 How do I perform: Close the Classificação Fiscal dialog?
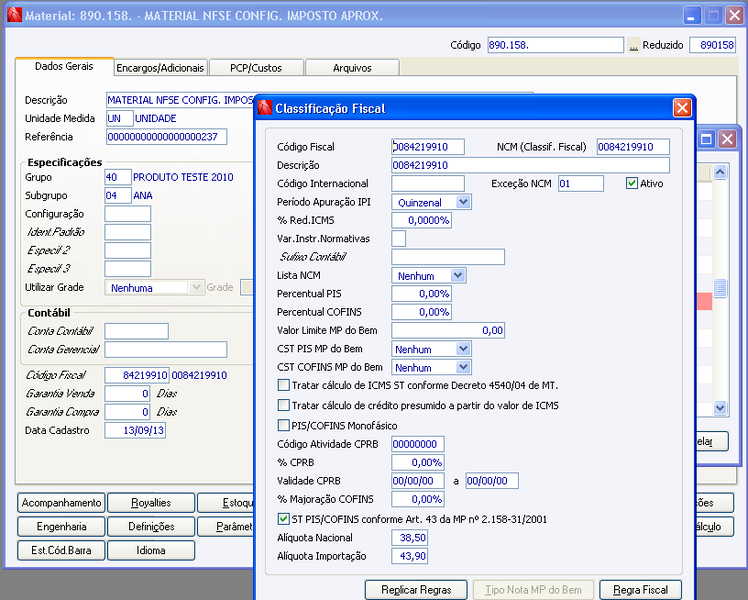click(682, 108)
